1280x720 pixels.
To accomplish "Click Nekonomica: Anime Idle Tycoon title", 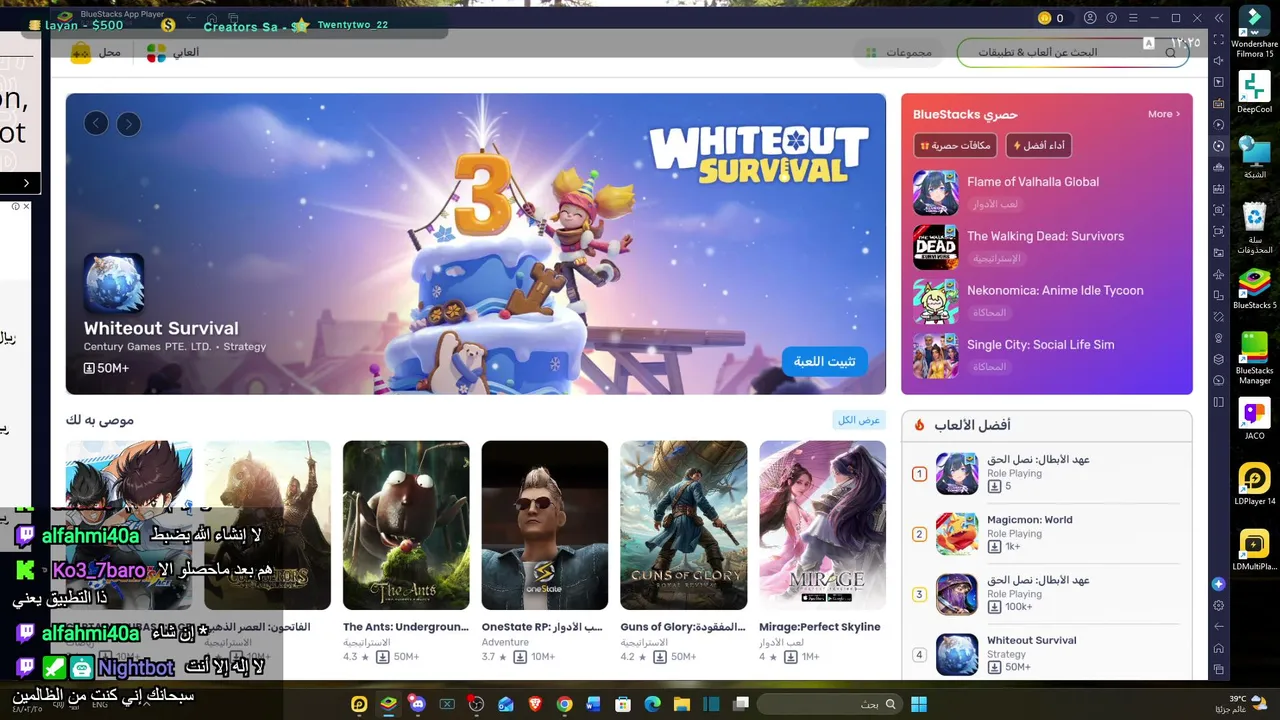I will tap(1055, 290).
